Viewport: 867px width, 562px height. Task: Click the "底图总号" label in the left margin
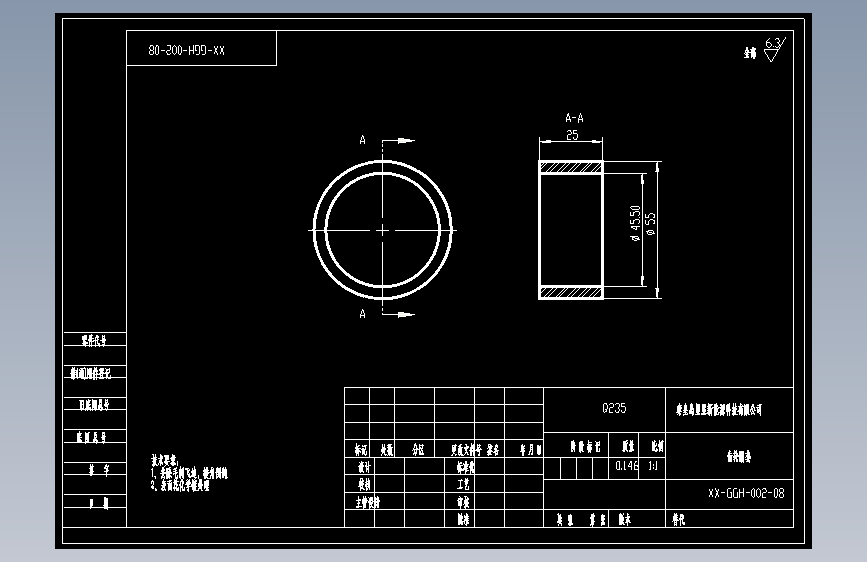(x=91, y=438)
